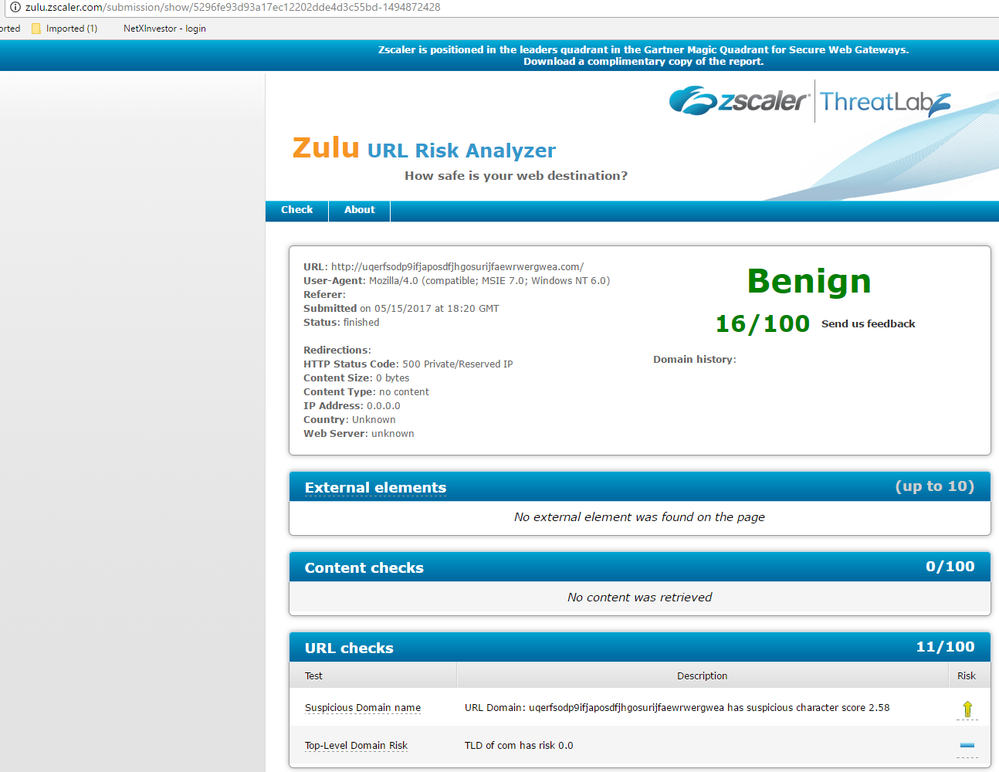Click the URL checks header

[x=349, y=648]
